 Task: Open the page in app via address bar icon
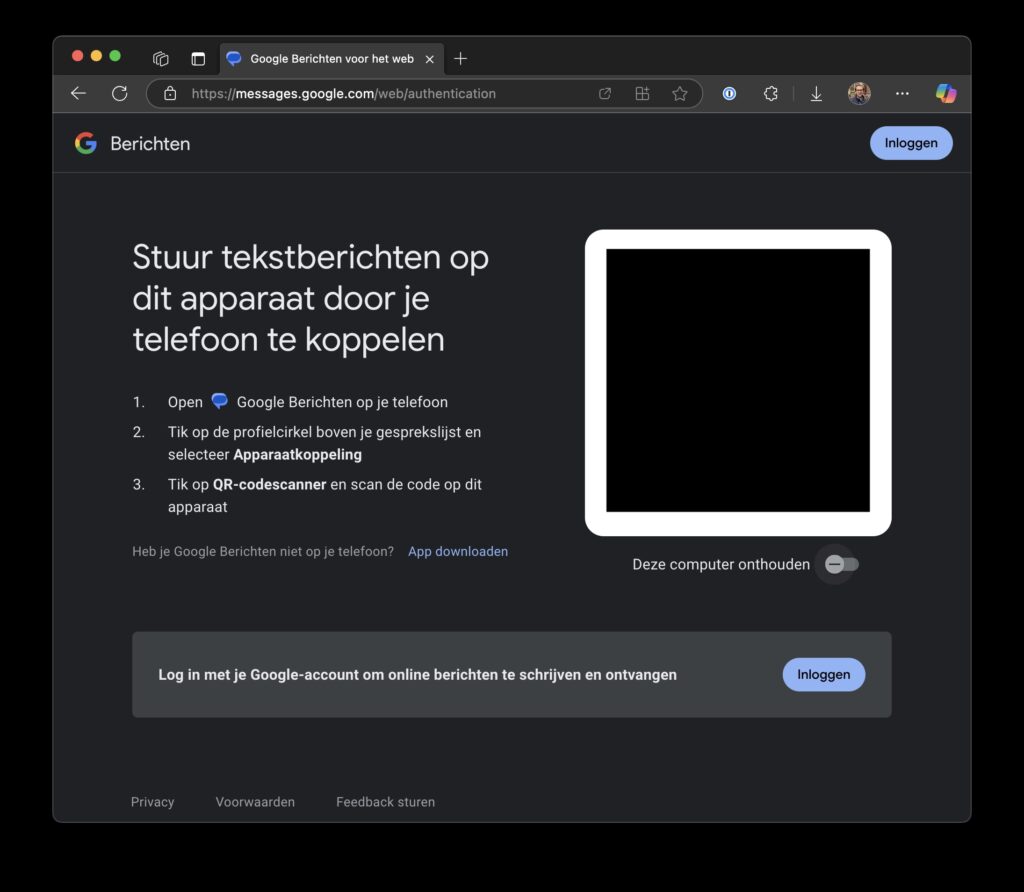(x=605, y=93)
